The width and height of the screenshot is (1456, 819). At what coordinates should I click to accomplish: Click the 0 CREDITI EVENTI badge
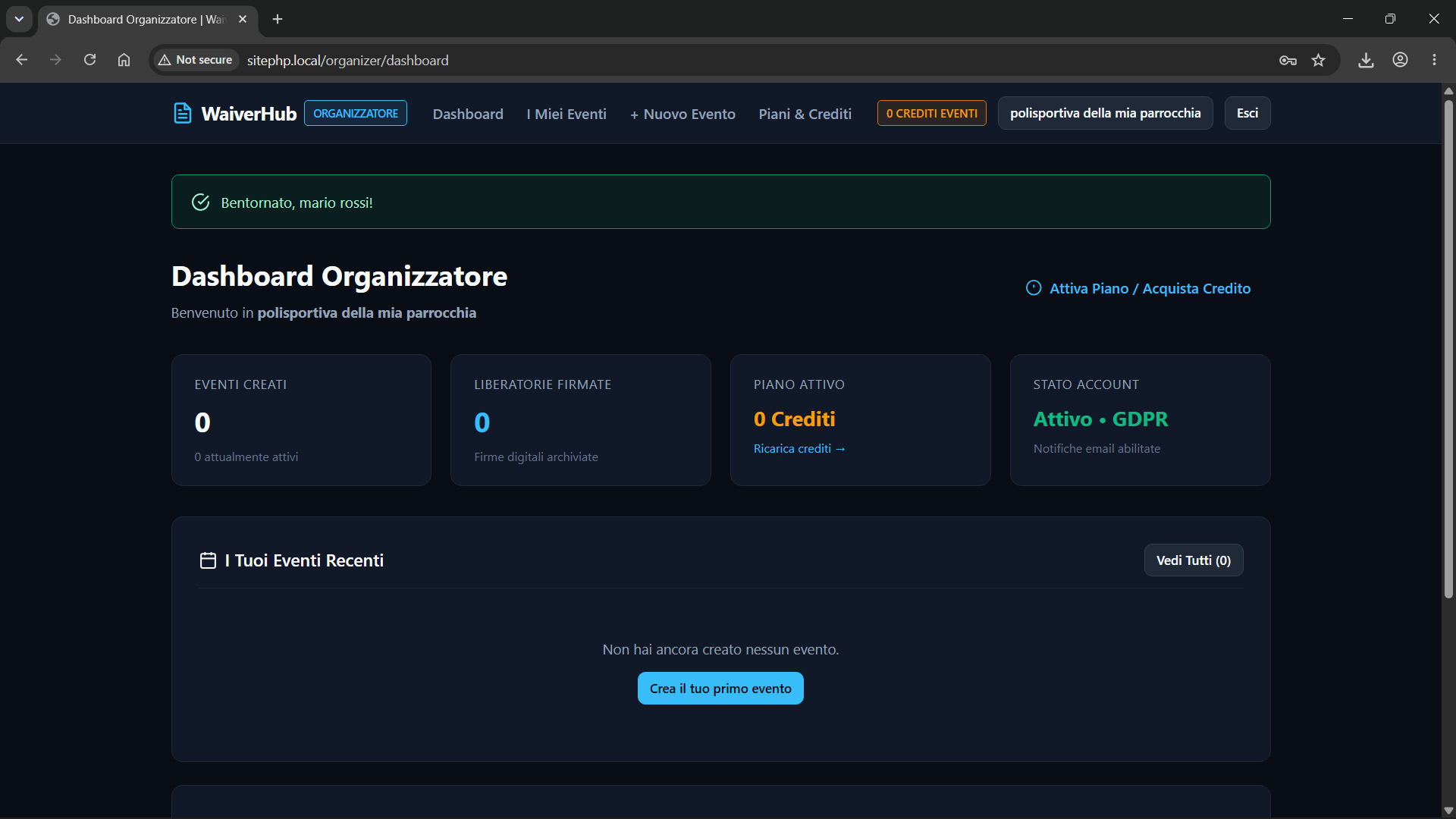click(x=932, y=113)
